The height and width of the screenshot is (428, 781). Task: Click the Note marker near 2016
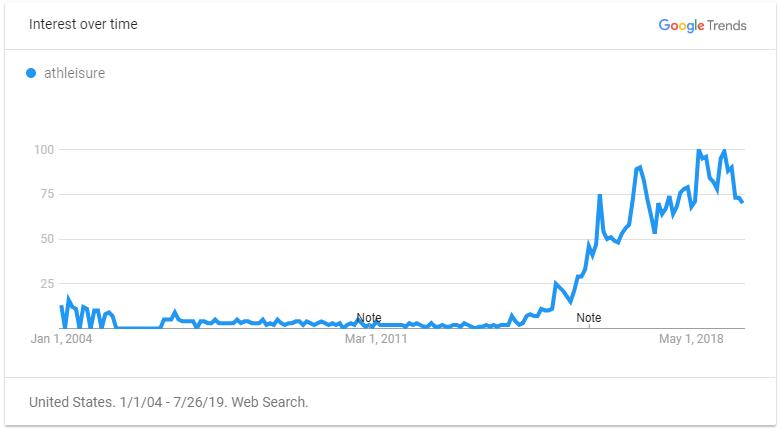pos(589,317)
